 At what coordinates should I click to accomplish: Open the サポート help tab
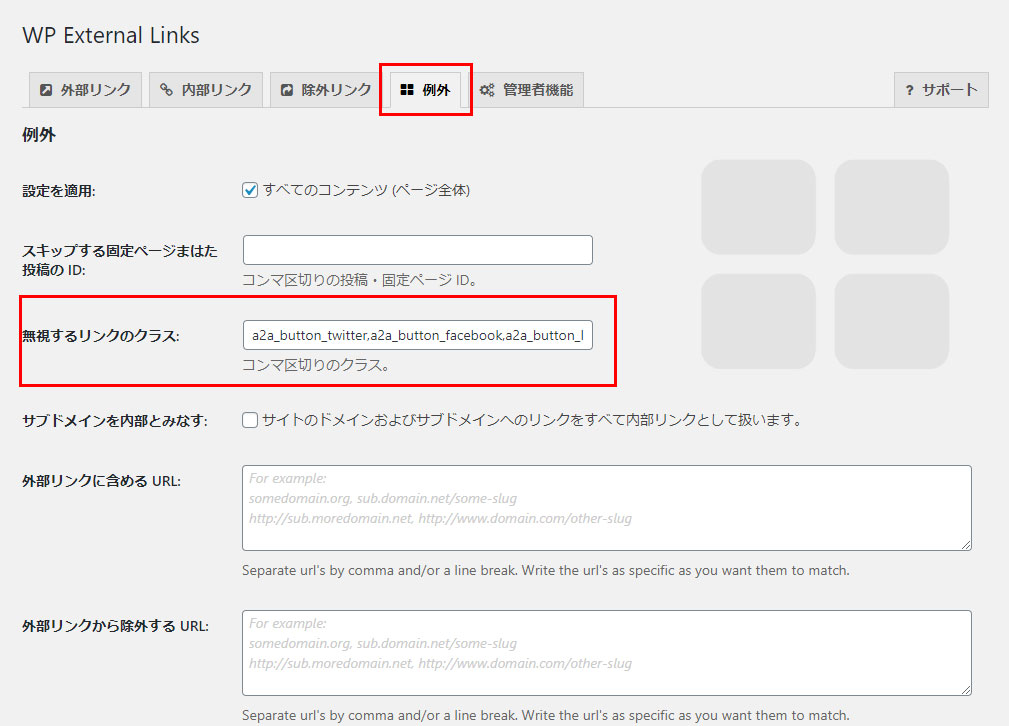pyautogui.click(x=940, y=90)
